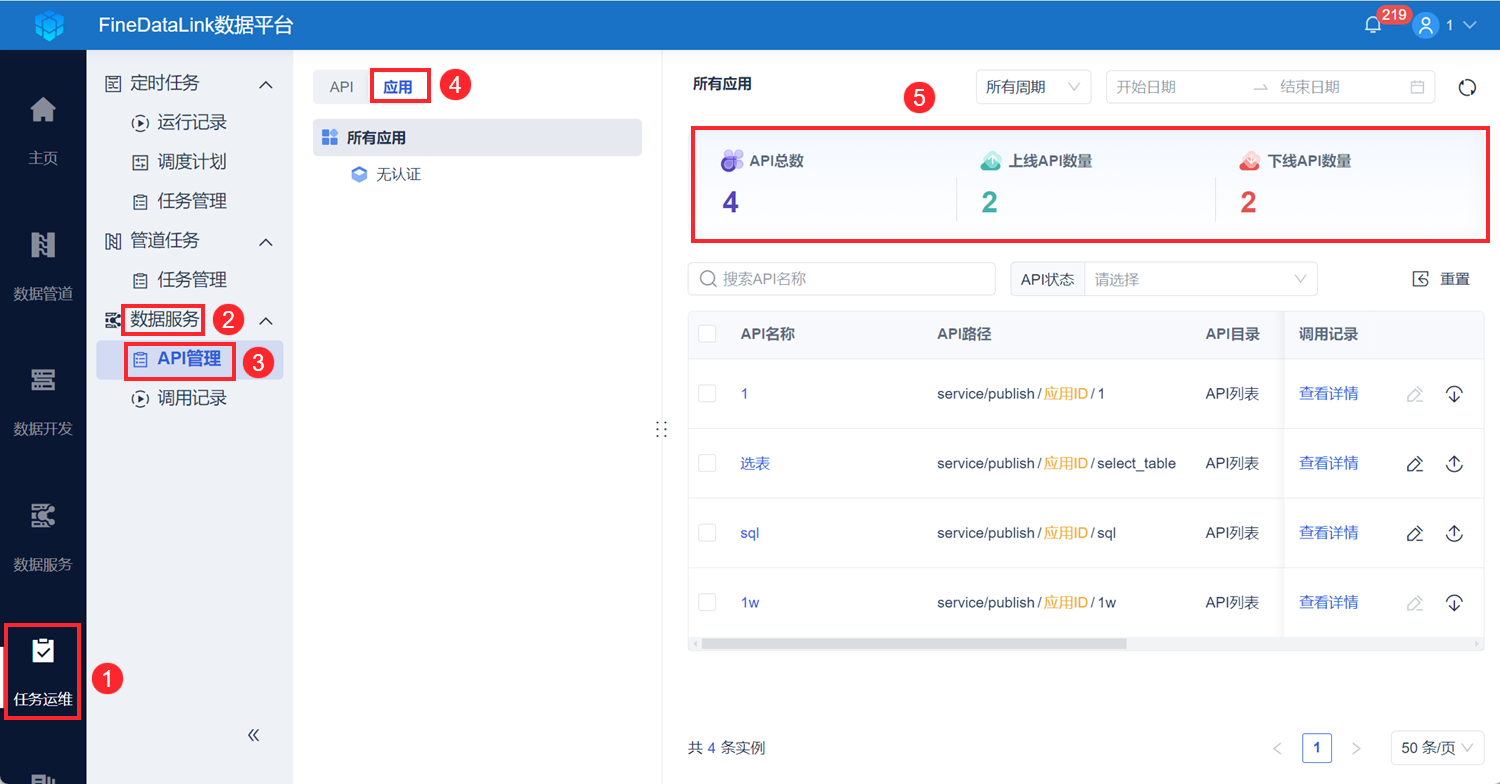Open the 所有周期 period dropdown
The height and width of the screenshot is (784, 1500).
(x=1033, y=87)
